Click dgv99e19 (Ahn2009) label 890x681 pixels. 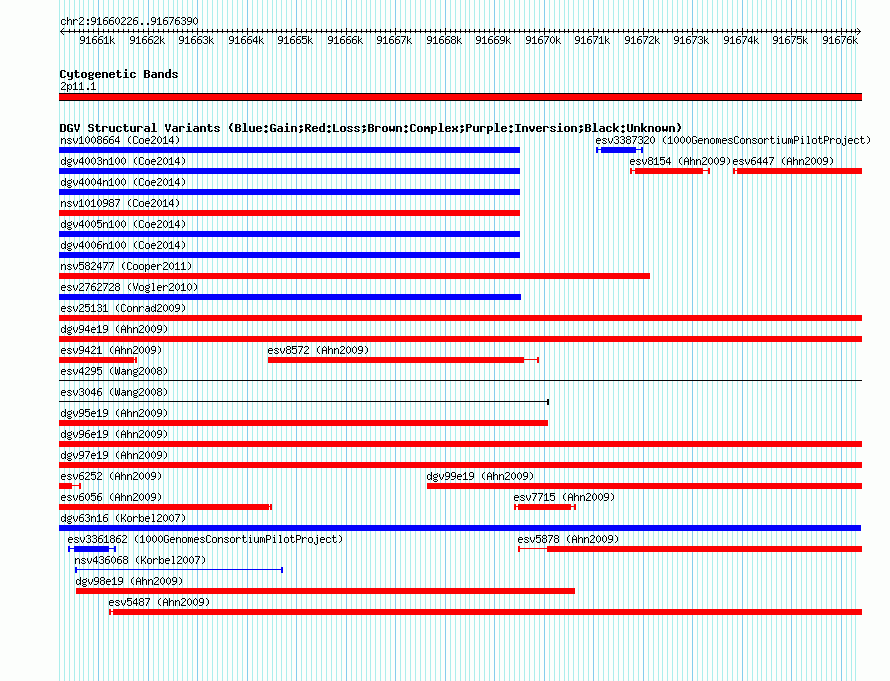[480, 476]
